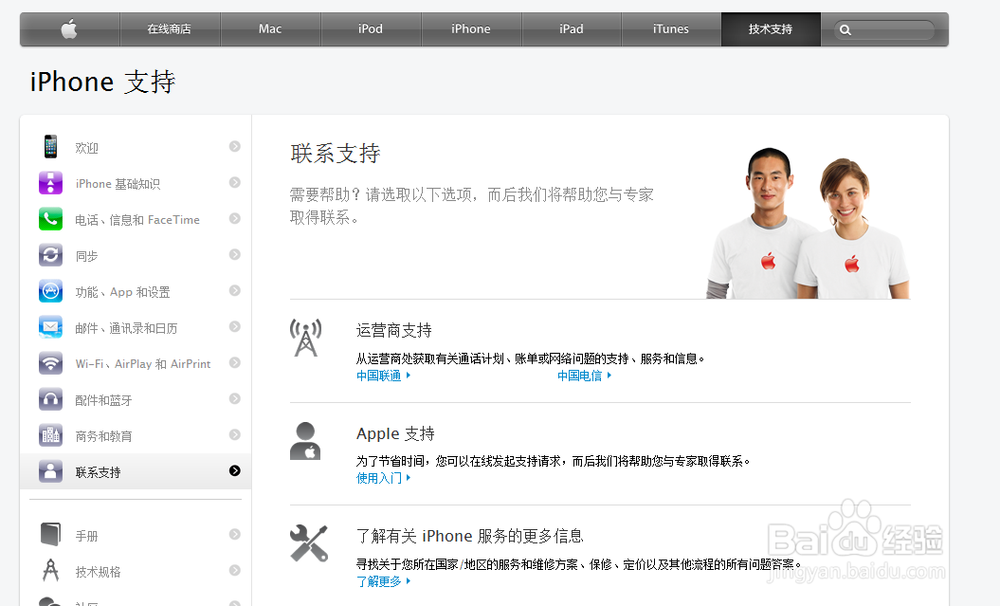Click the 运营商支持 heading
Image resolution: width=1000 pixels, height=606 pixels.
point(394,330)
